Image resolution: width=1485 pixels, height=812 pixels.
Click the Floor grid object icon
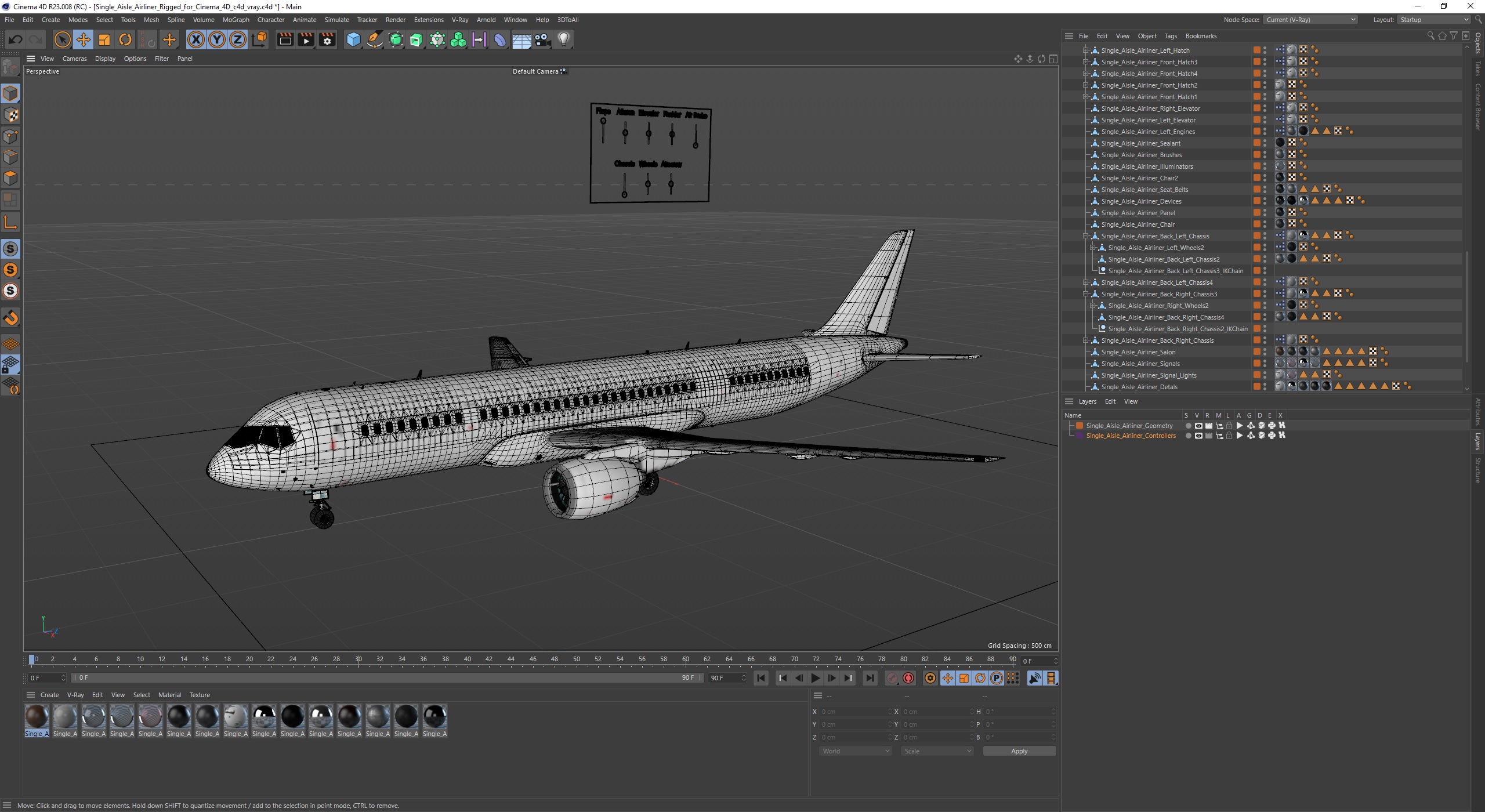pyautogui.click(x=521, y=39)
